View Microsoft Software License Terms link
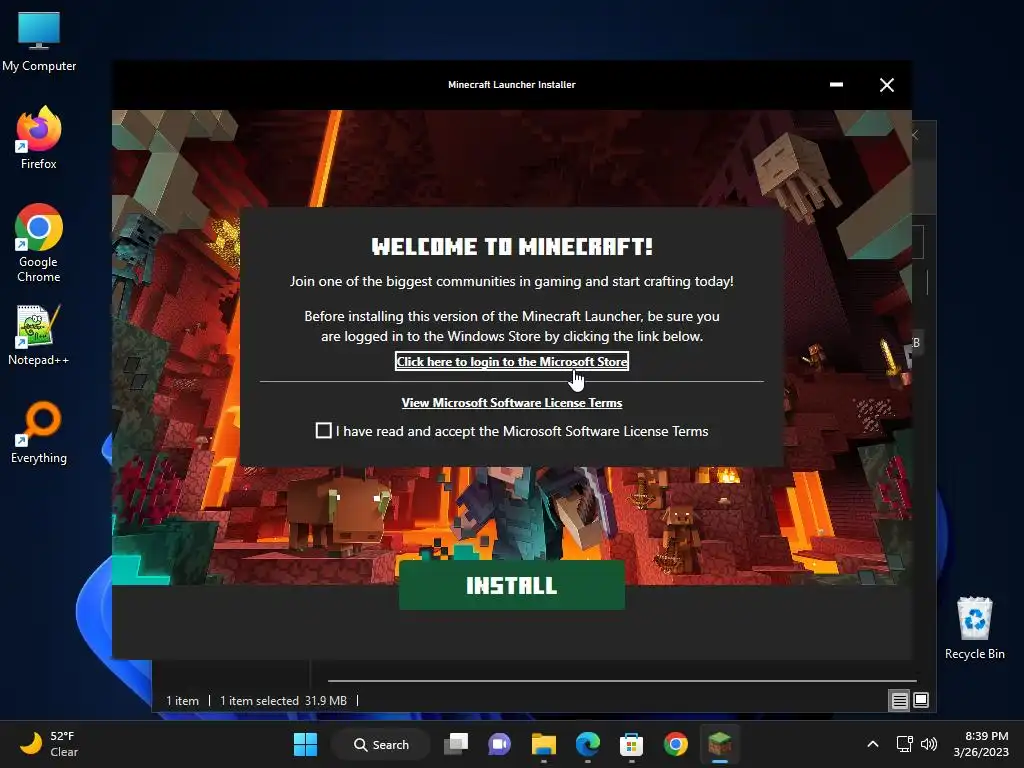Viewport: 1024px width, 768px height. click(x=511, y=403)
